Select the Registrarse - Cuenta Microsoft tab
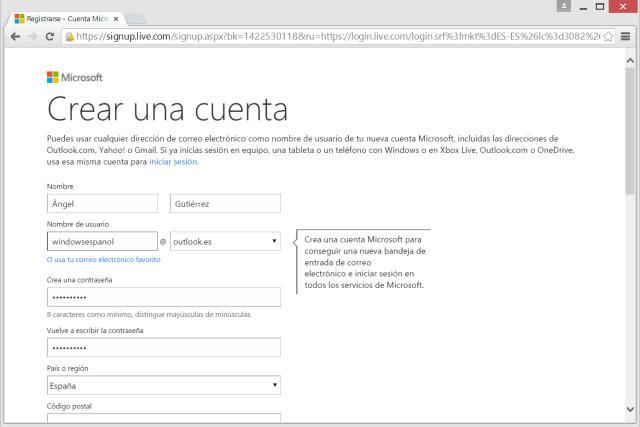 [65, 19]
